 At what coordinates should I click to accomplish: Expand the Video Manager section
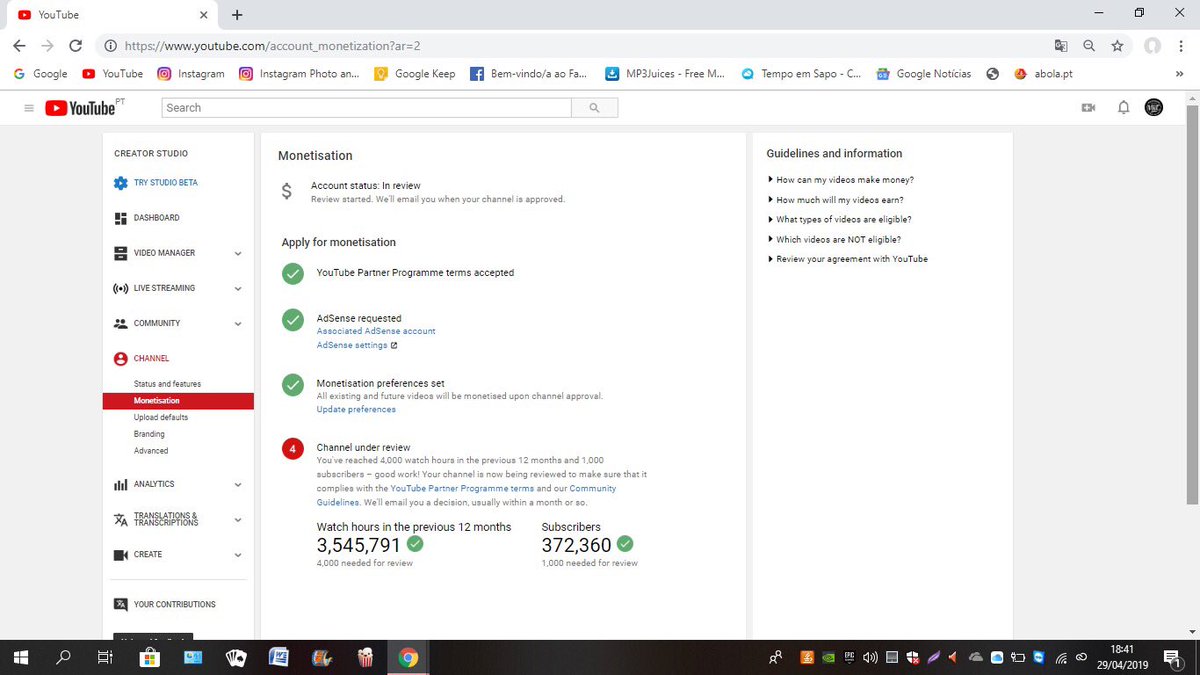pyautogui.click(x=238, y=254)
